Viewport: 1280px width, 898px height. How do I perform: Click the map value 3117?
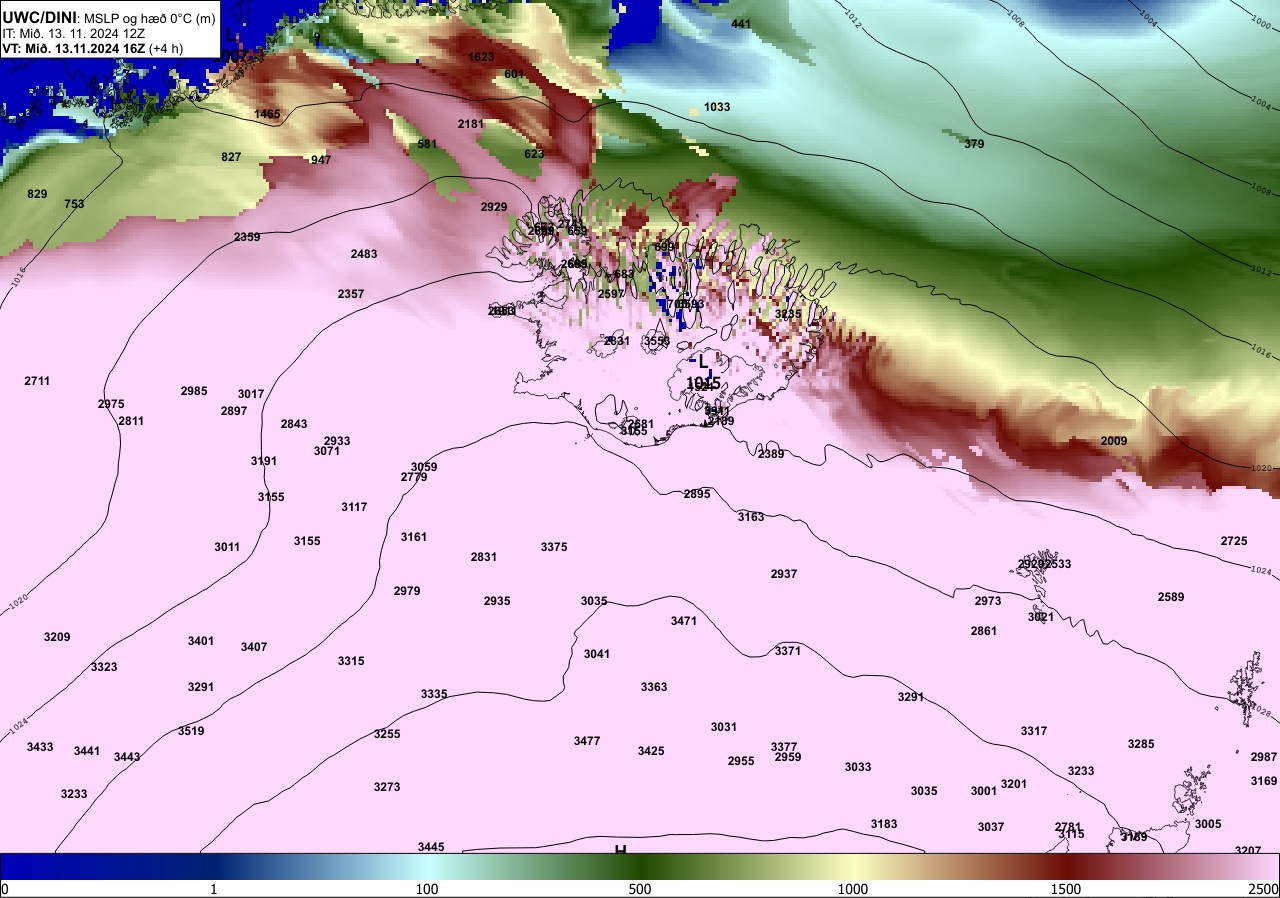pos(354,507)
